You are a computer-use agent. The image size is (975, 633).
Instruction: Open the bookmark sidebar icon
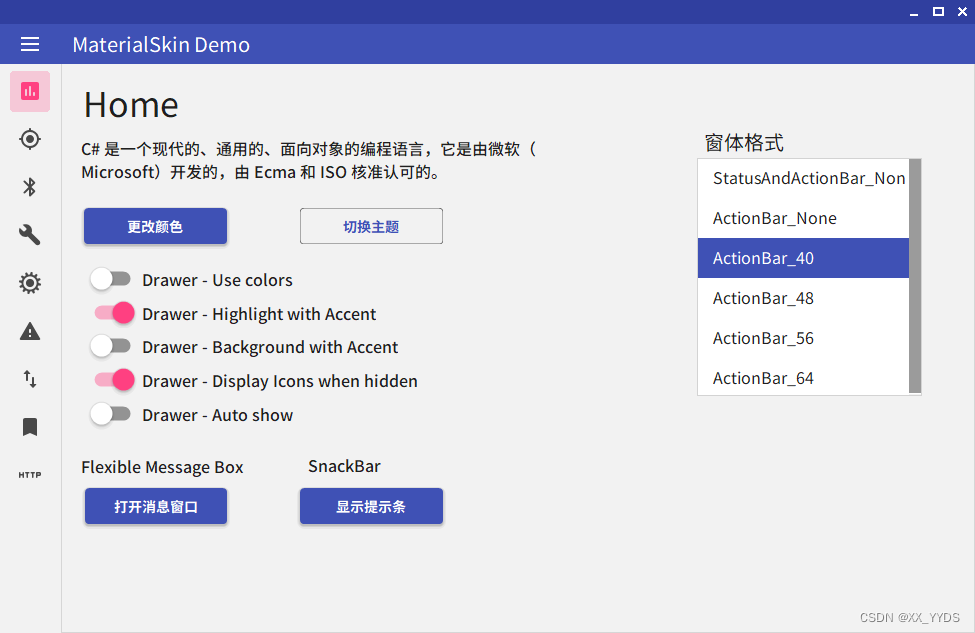[x=30, y=427]
